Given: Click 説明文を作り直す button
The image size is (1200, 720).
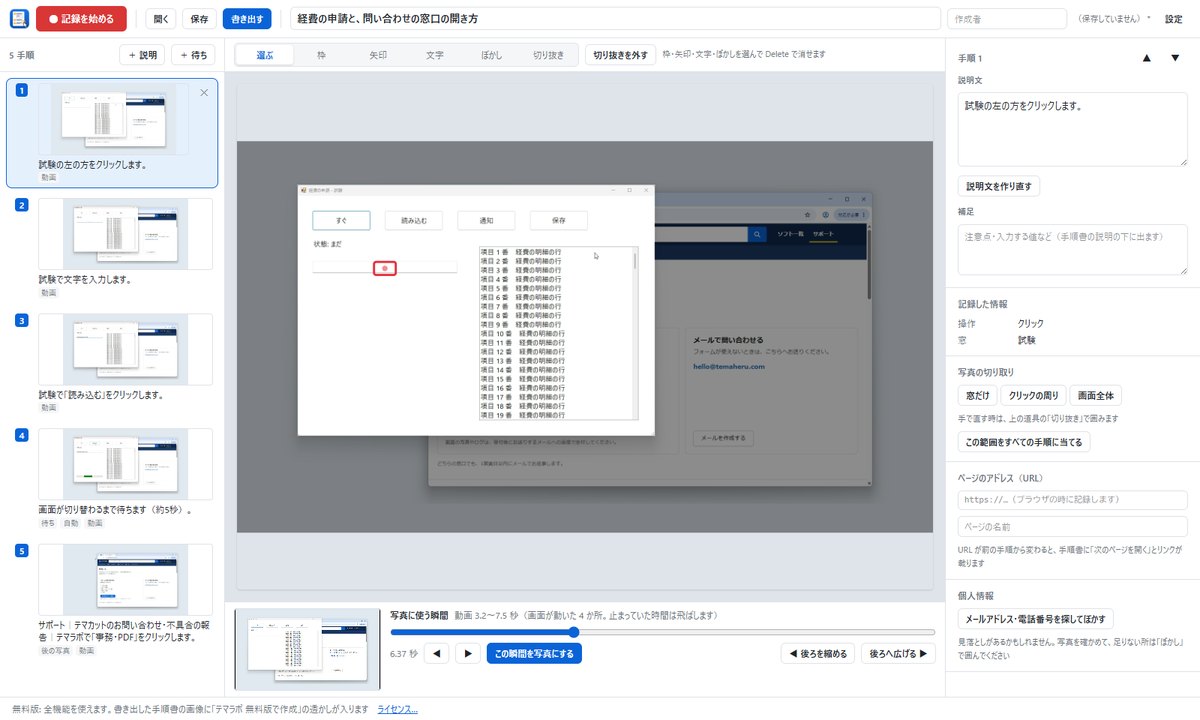Looking at the screenshot, I should point(999,186).
